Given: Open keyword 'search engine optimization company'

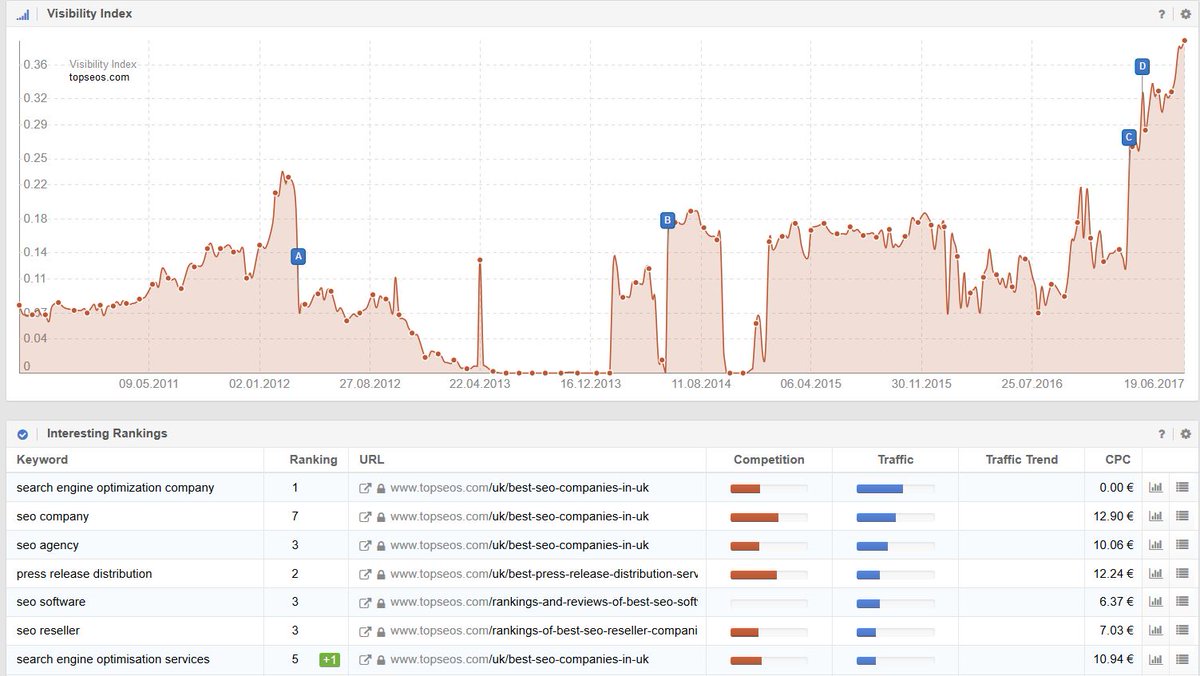Looking at the screenshot, I should coord(115,488).
